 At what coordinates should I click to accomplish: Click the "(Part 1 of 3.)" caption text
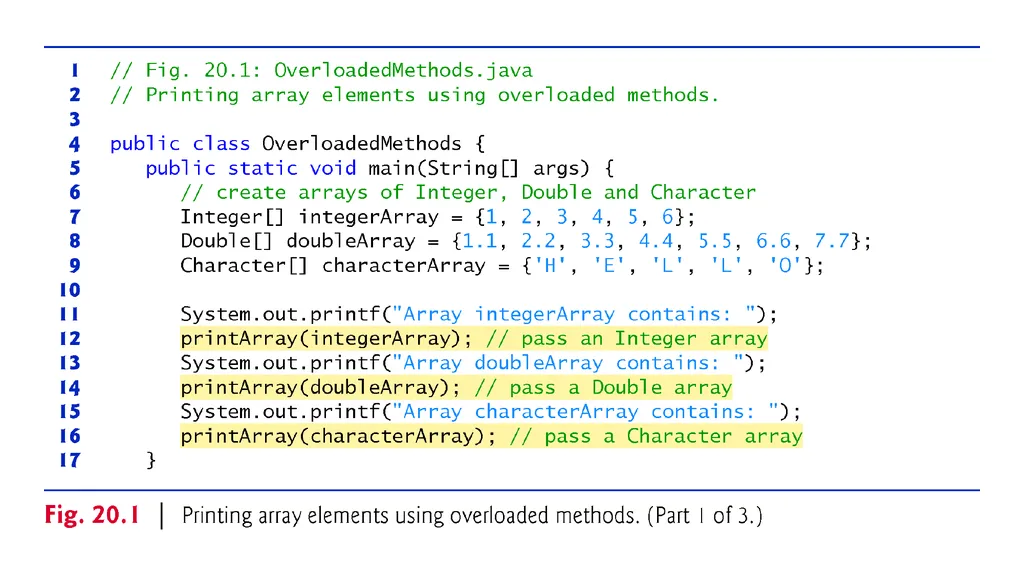(x=705, y=516)
